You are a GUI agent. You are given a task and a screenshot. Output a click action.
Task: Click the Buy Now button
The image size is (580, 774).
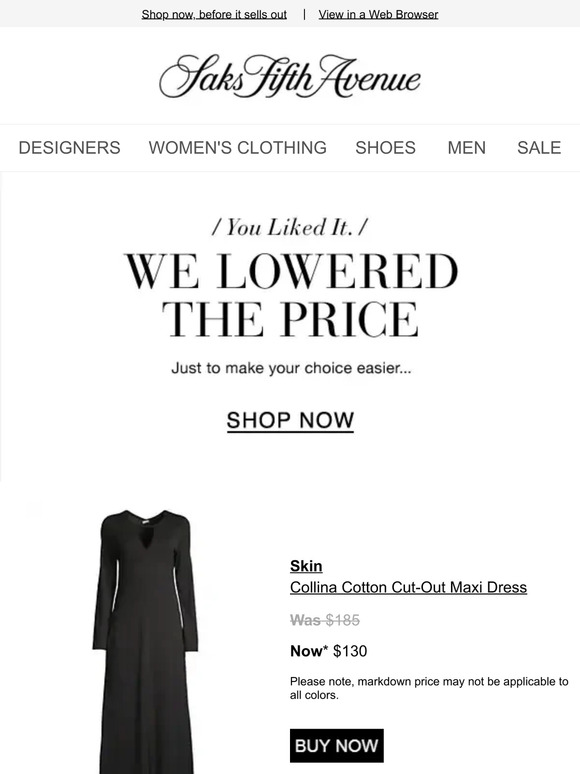337,745
